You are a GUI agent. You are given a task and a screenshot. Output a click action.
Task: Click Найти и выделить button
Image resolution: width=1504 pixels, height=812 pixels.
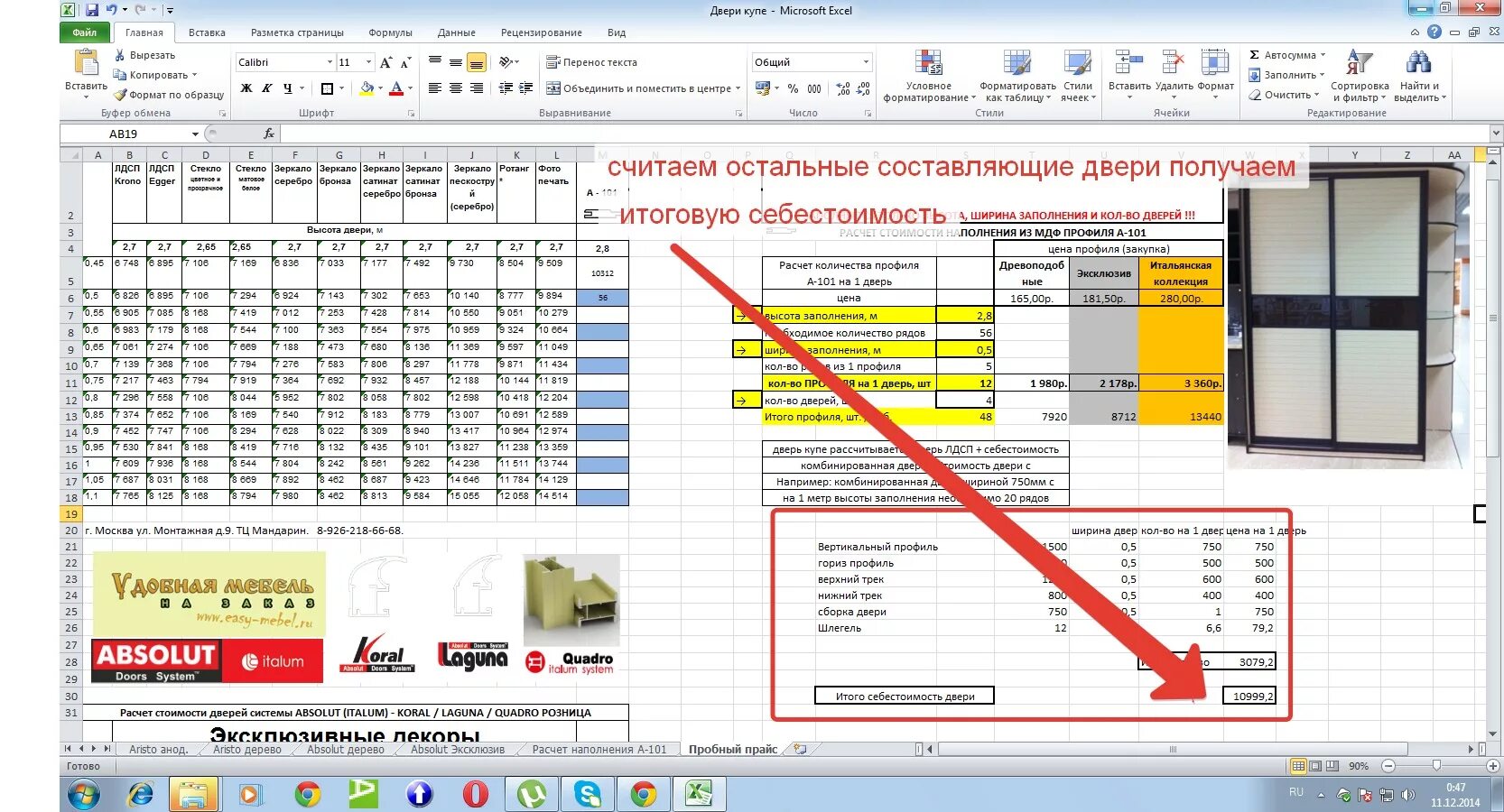[x=1419, y=76]
